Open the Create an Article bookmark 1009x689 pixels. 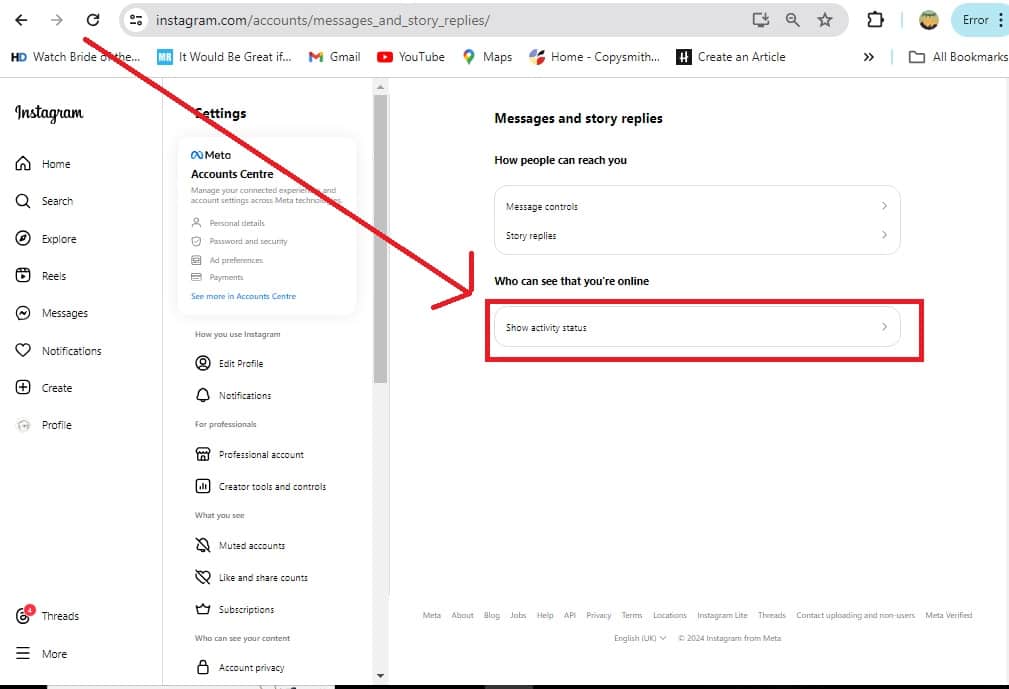point(731,57)
